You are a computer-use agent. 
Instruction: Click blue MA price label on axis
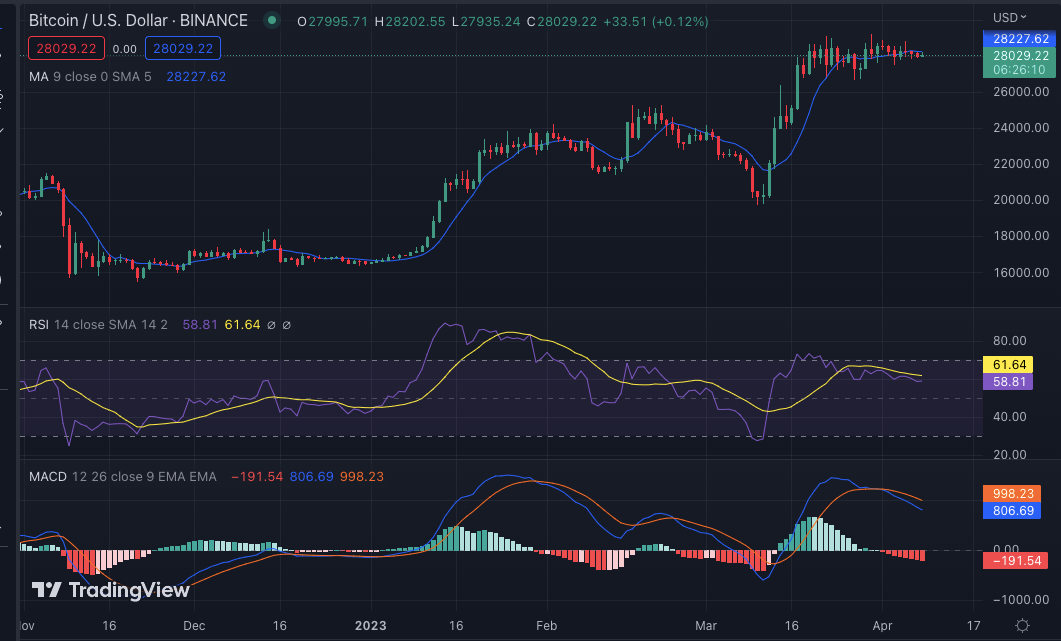[1019, 39]
